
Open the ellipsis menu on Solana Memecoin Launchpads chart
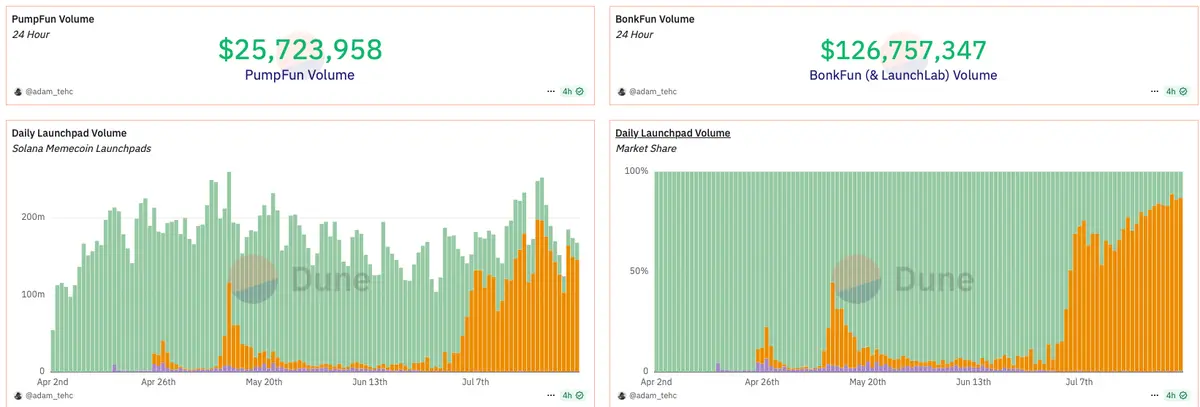[x=551, y=395]
